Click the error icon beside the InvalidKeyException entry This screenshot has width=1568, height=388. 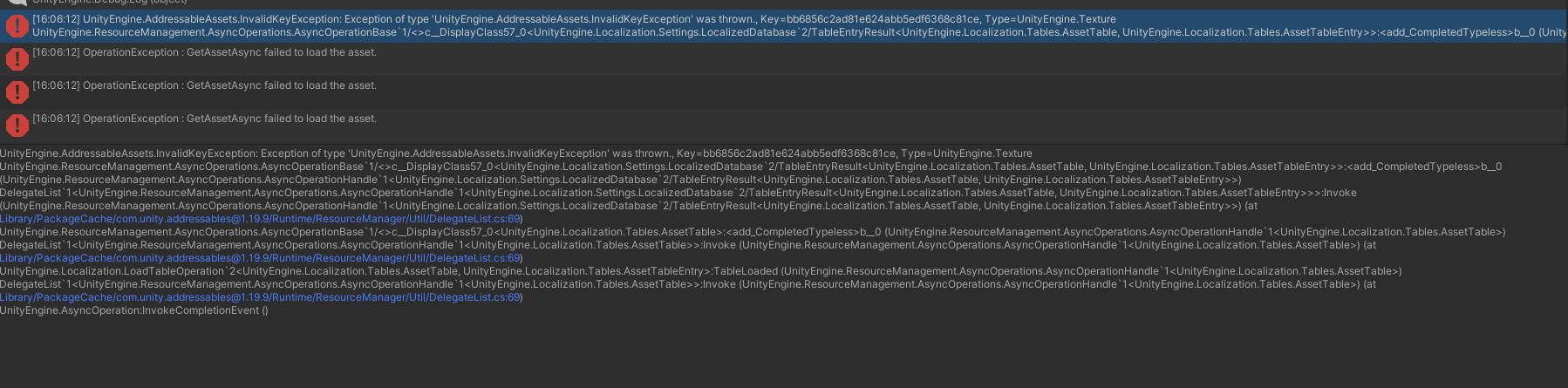point(17,26)
